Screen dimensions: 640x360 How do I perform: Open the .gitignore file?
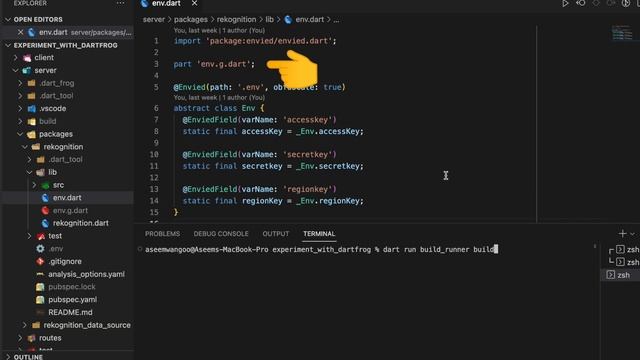65,261
